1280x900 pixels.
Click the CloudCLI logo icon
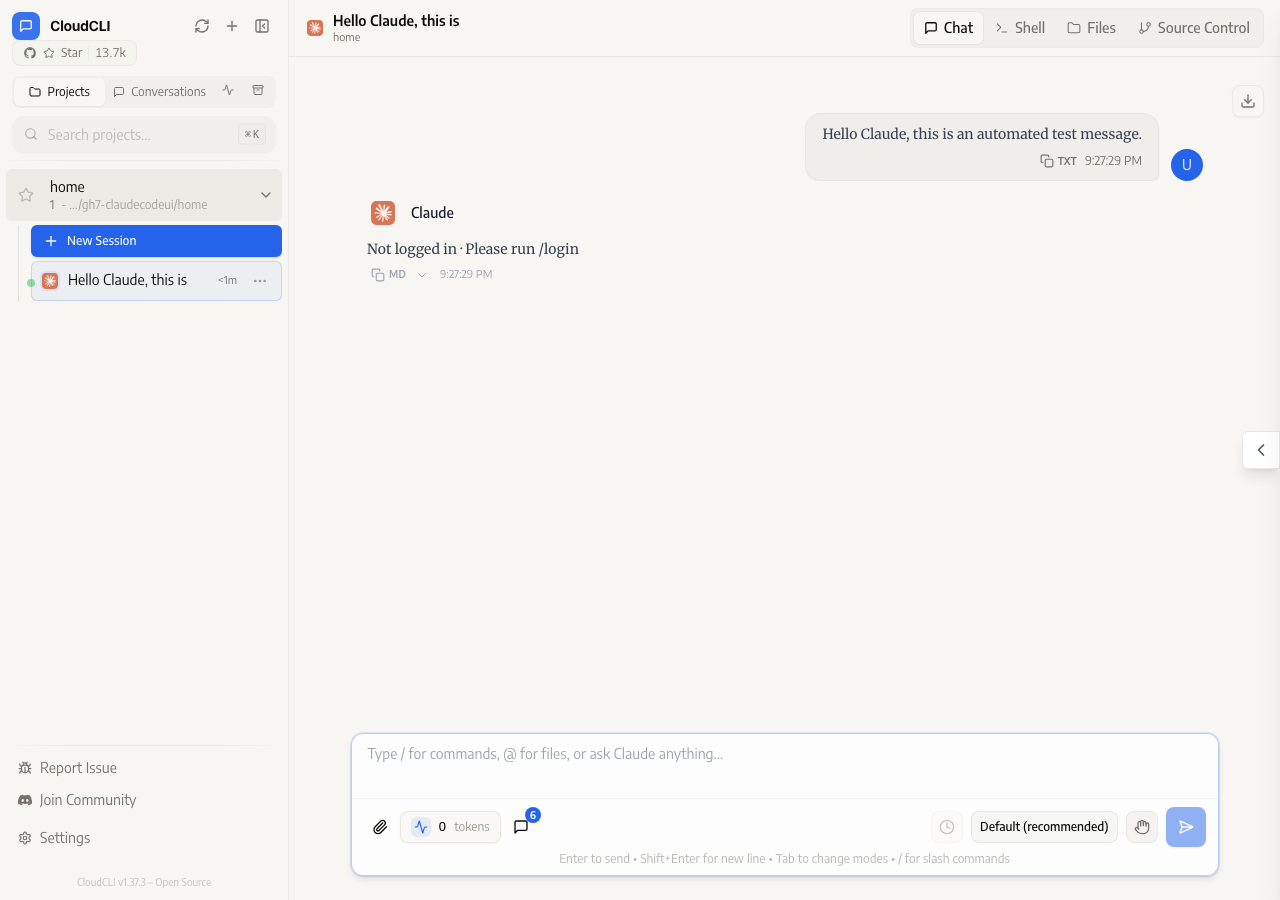pyautogui.click(x=26, y=26)
